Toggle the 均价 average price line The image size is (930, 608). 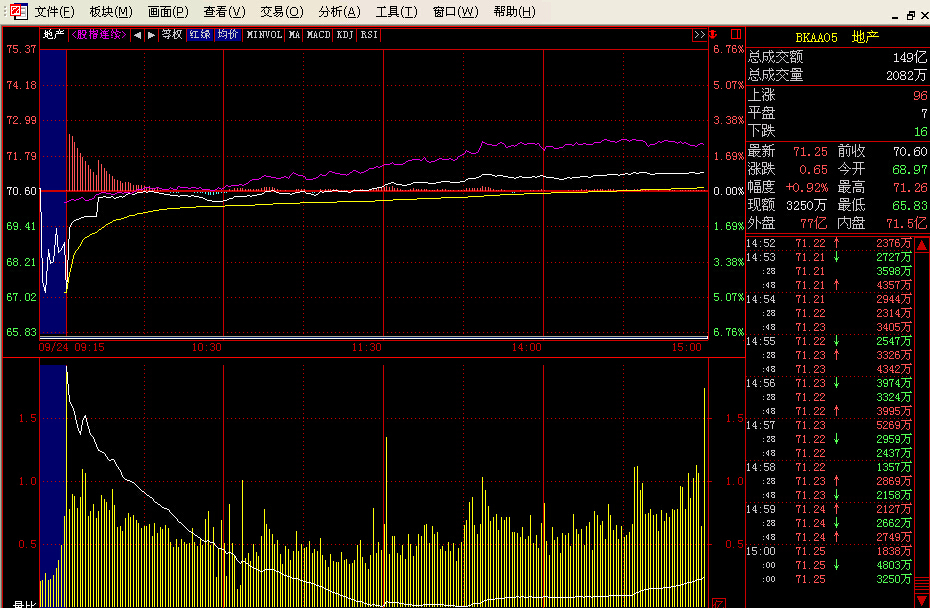(x=228, y=35)
